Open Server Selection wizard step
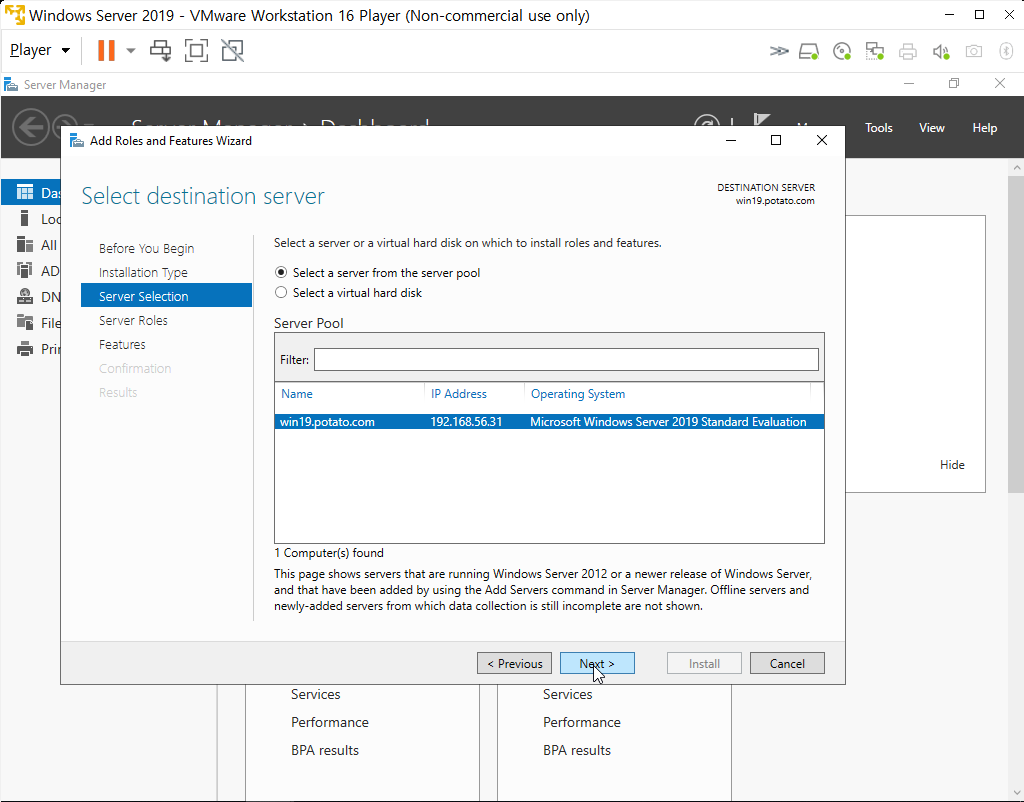The width and height of the screenshot is (1024, 802). click(x=167, y=296)
